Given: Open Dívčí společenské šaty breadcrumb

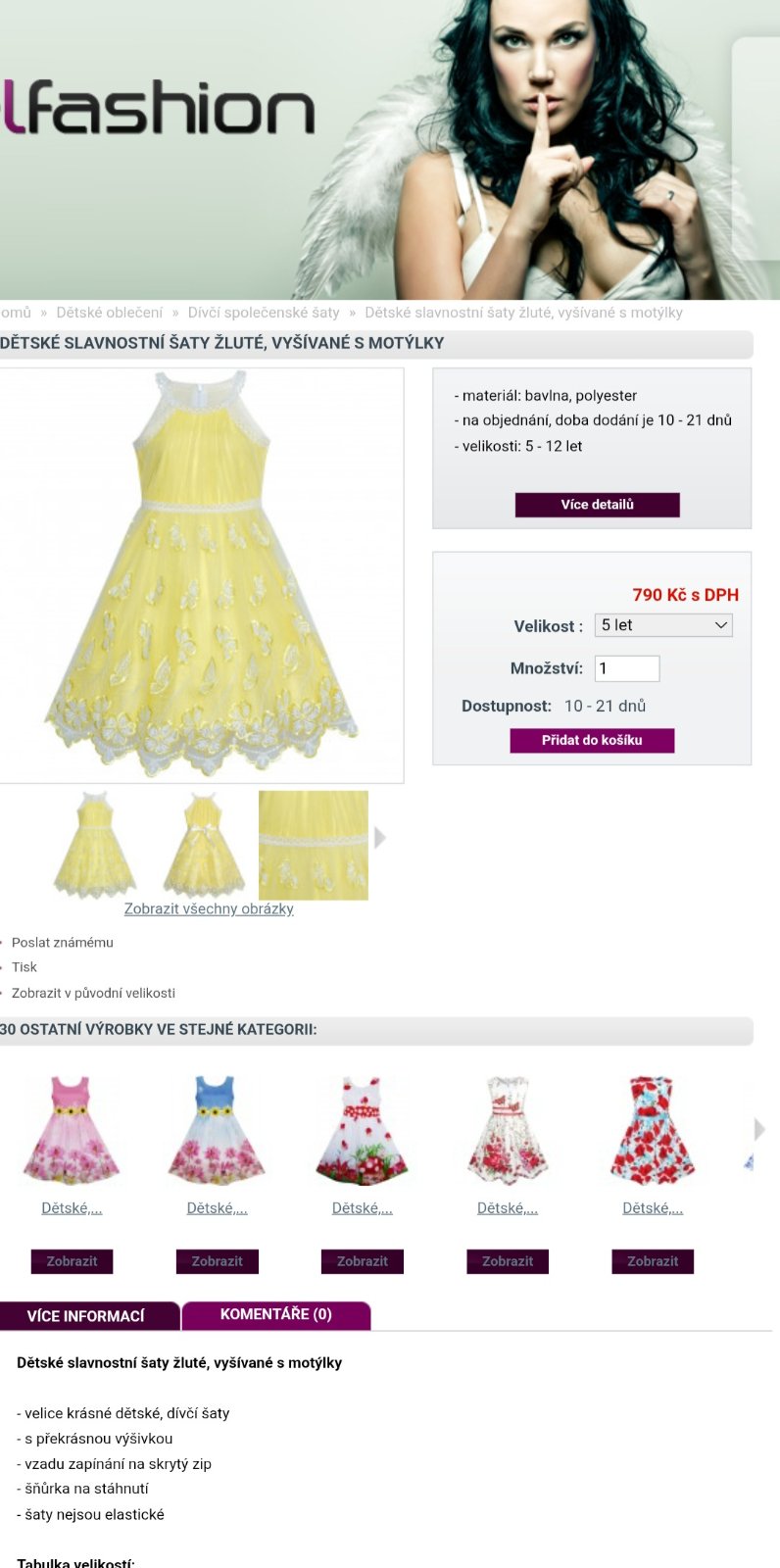Looking at the screenshot, I should tap(264, 313).
